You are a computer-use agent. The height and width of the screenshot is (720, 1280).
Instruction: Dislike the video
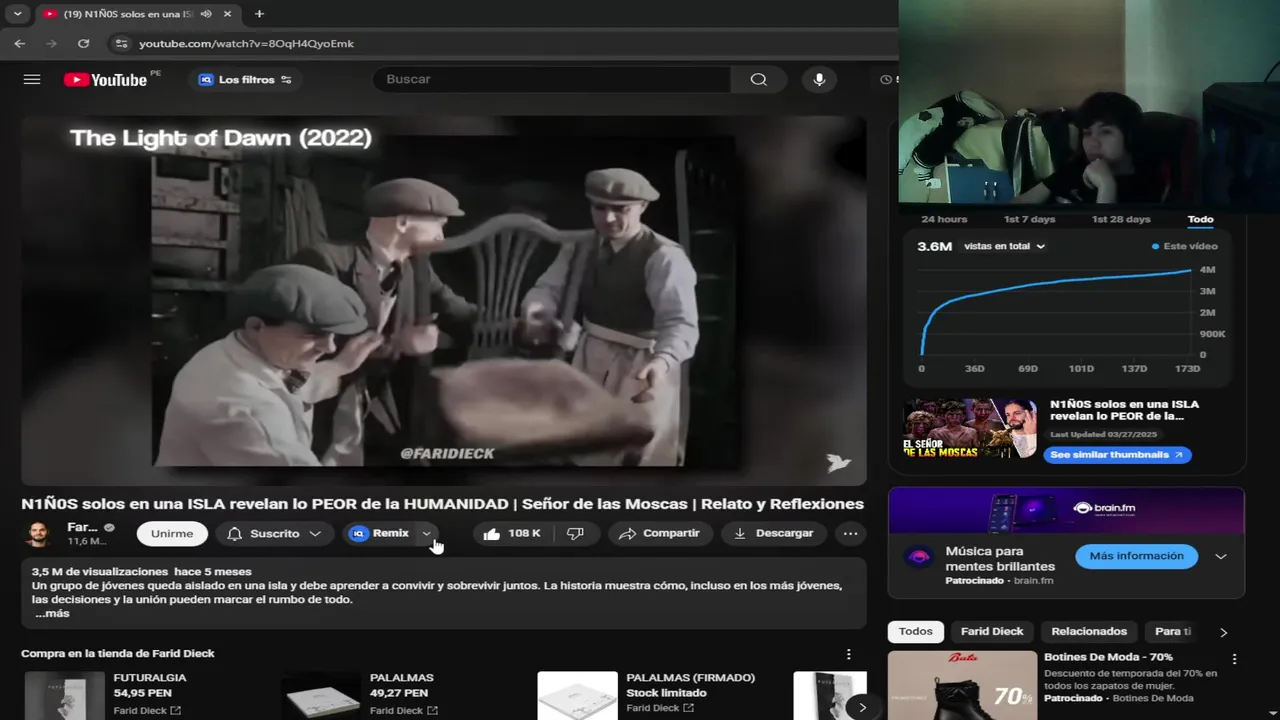click(x=576, y=533)
